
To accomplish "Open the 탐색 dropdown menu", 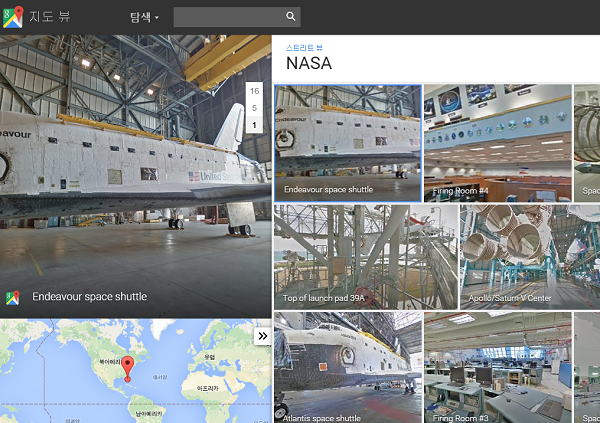I will [x=144, y=17].
